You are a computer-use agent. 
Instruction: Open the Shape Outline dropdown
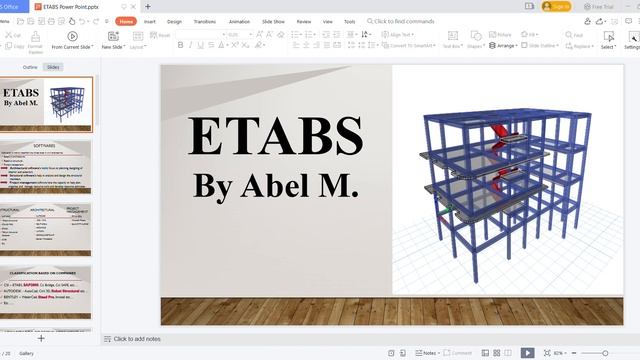click(x=540, y=45)
